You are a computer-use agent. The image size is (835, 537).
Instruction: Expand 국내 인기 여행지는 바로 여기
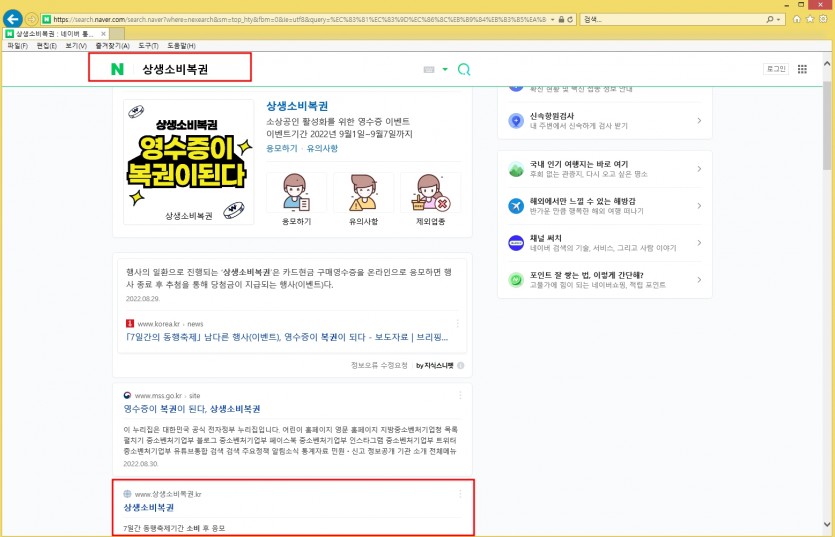[x=699, y=169]
